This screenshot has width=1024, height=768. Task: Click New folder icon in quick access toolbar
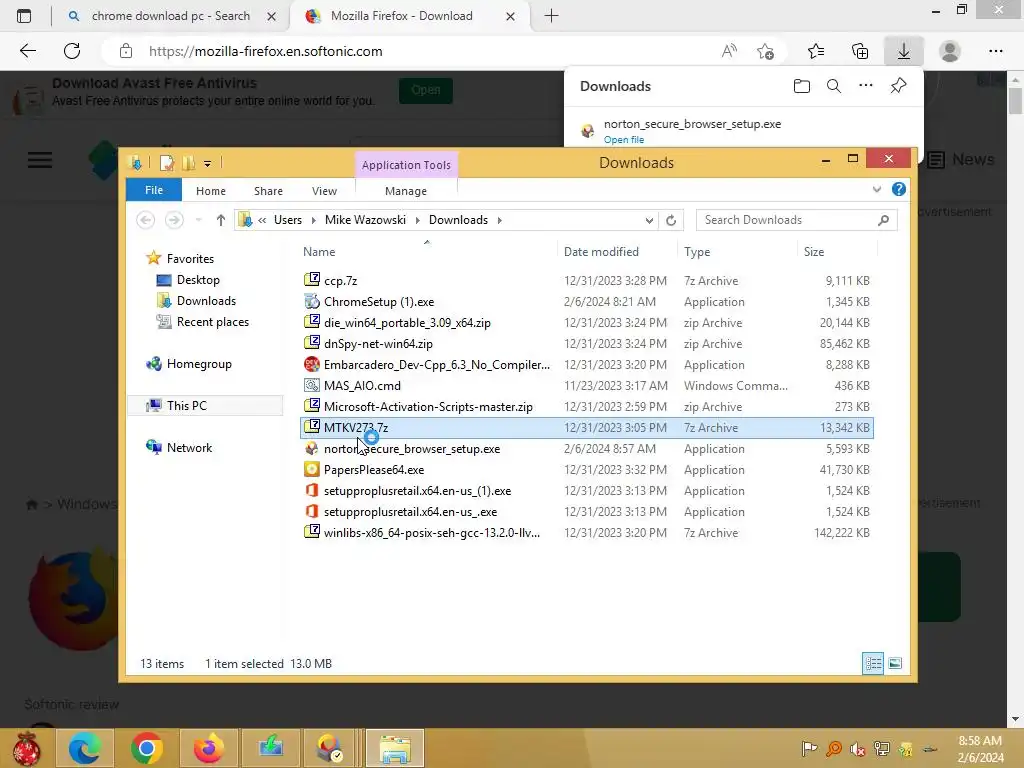(x=189, y=163)
